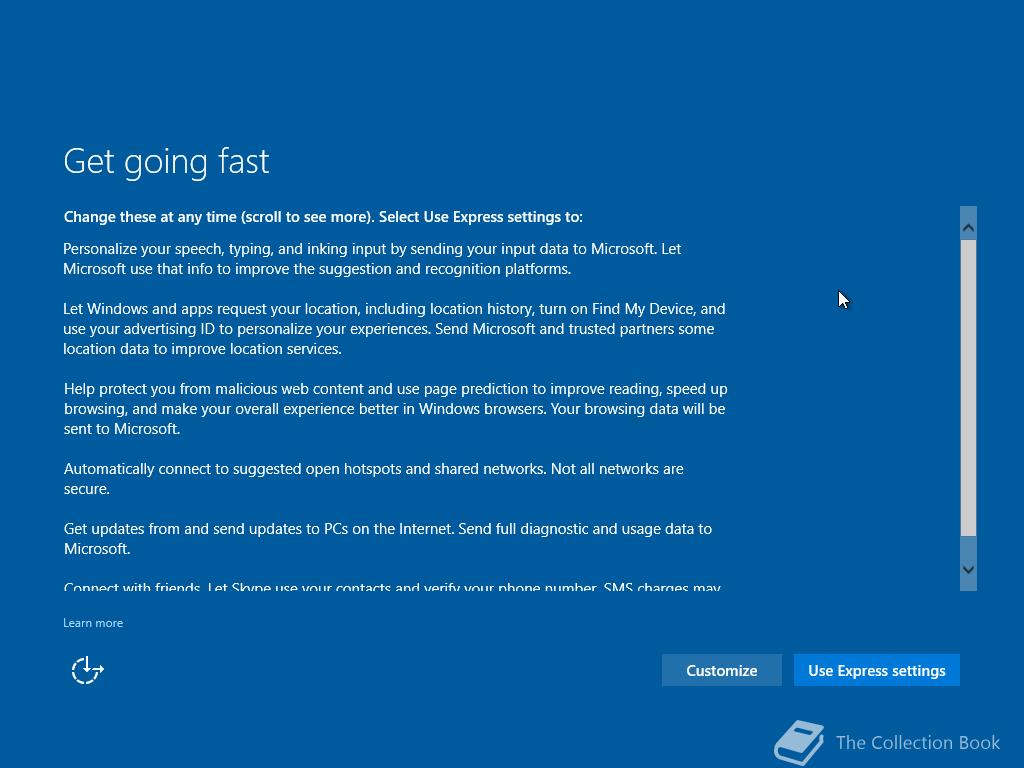The image size is (1024, 768).
Task: Click the location and Find My Device paragraph
Action: point(394,328)
